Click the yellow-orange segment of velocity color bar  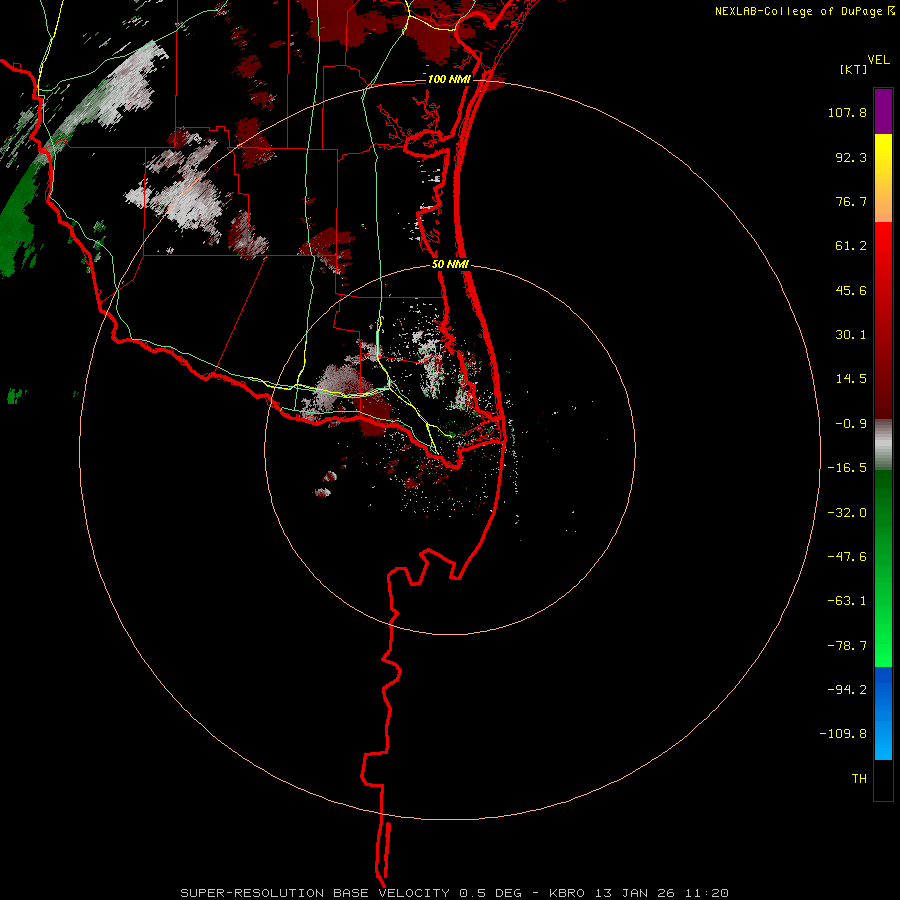point(883,178)
